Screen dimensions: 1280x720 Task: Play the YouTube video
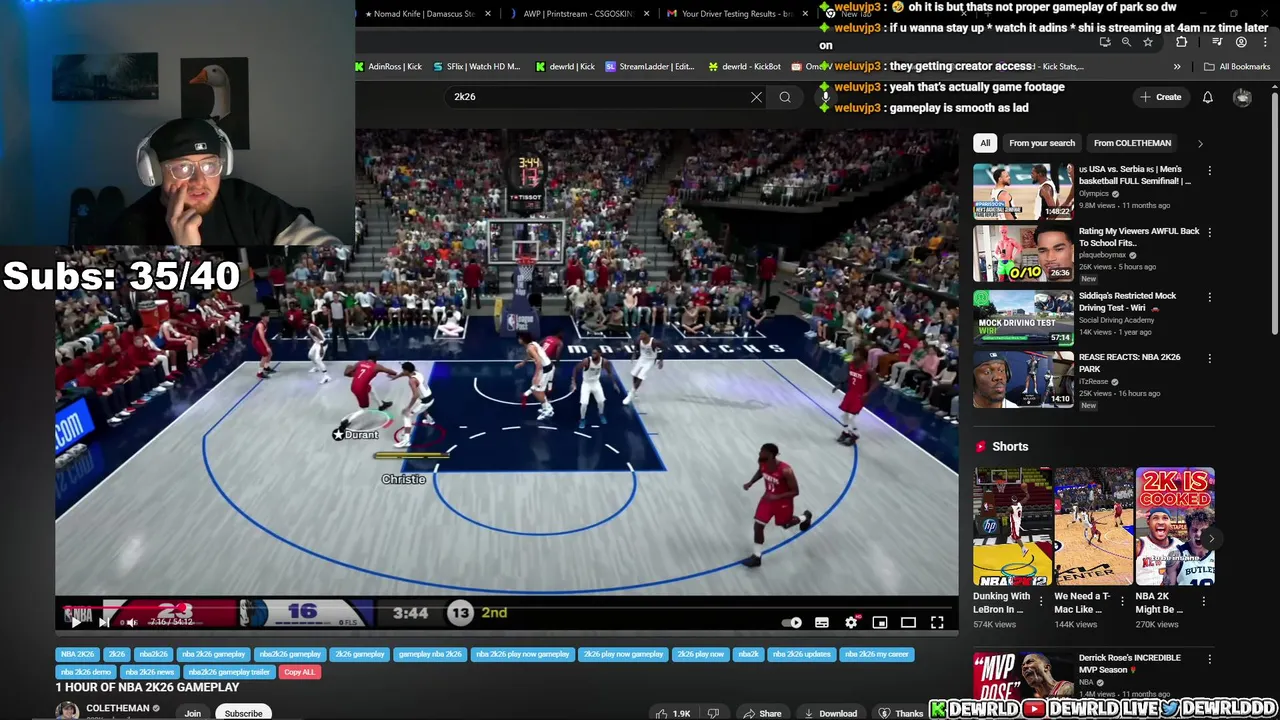point(75,622)
